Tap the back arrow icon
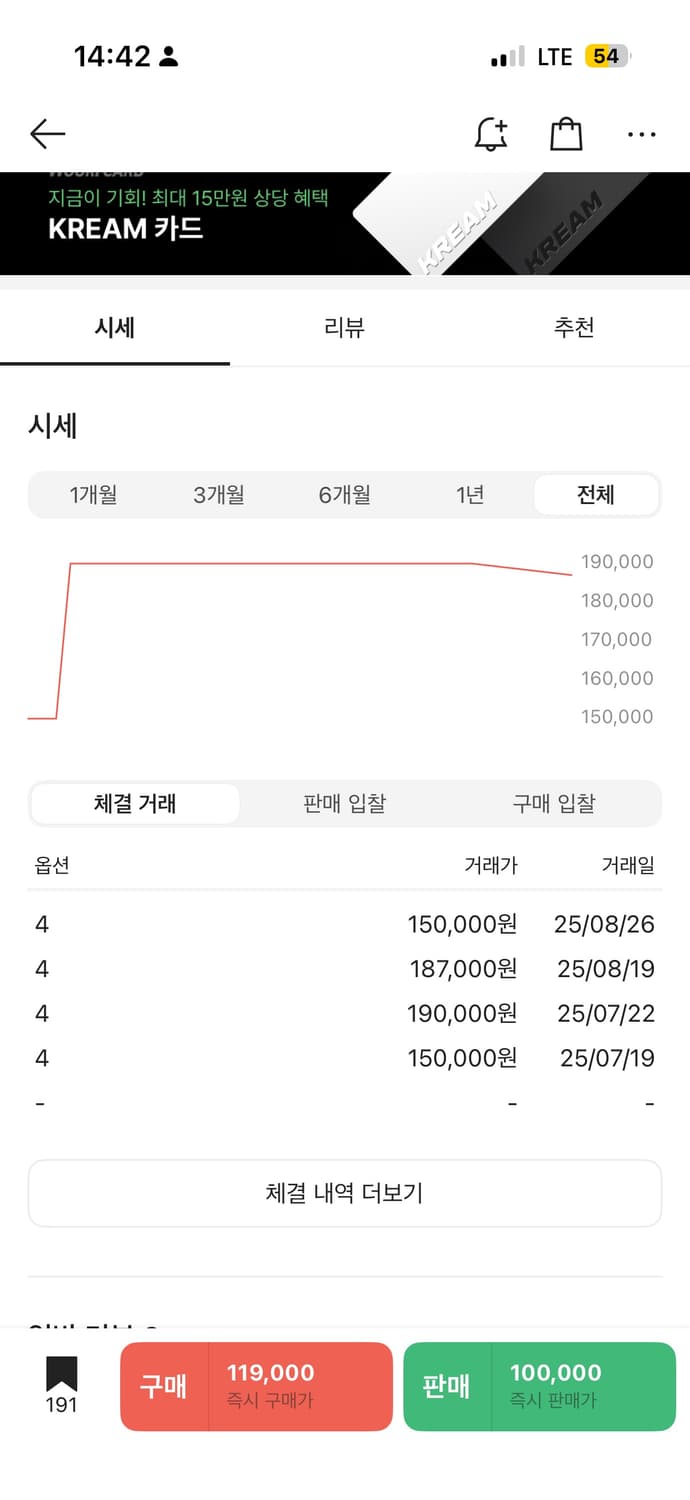This screenshot has height=1500, width=690. pos(47,134)
